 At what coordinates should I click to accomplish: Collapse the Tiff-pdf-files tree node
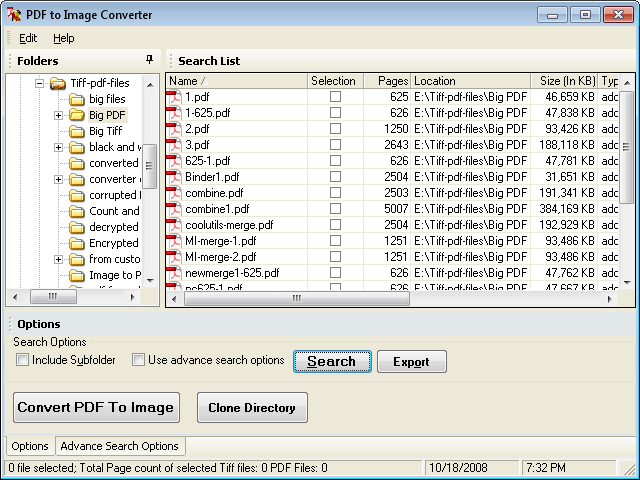[x=40, y=83]
